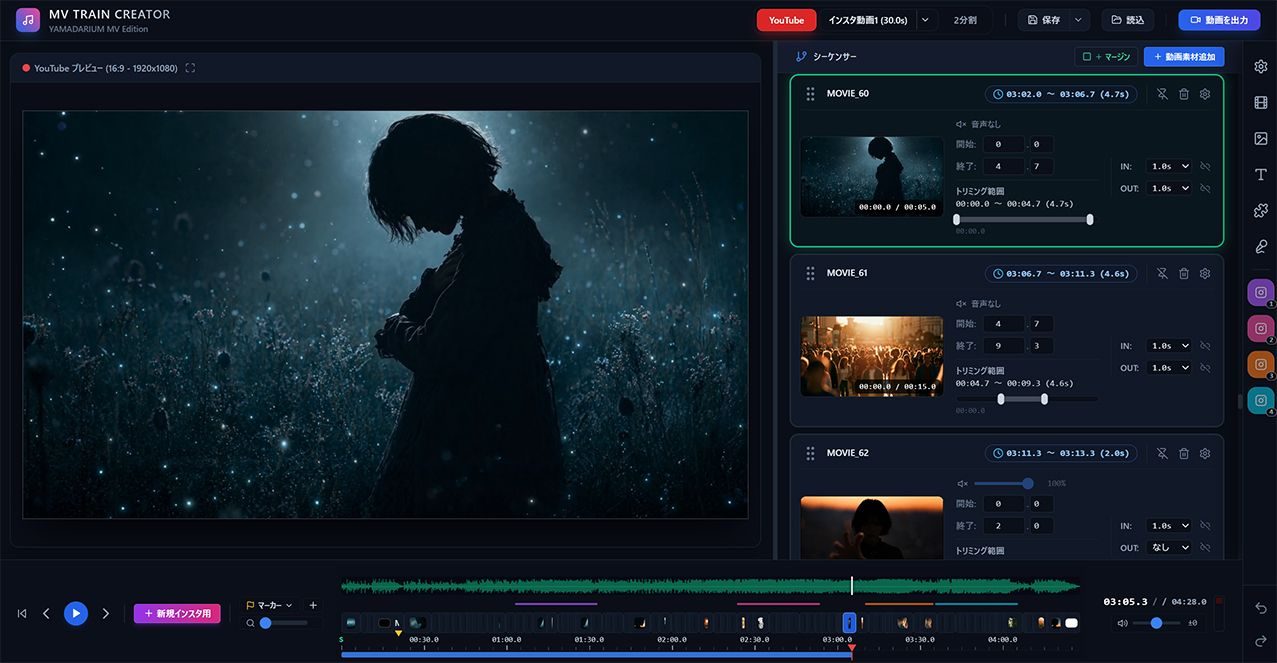Open the film strip panel in sidebar

(x=1260, y=103)
